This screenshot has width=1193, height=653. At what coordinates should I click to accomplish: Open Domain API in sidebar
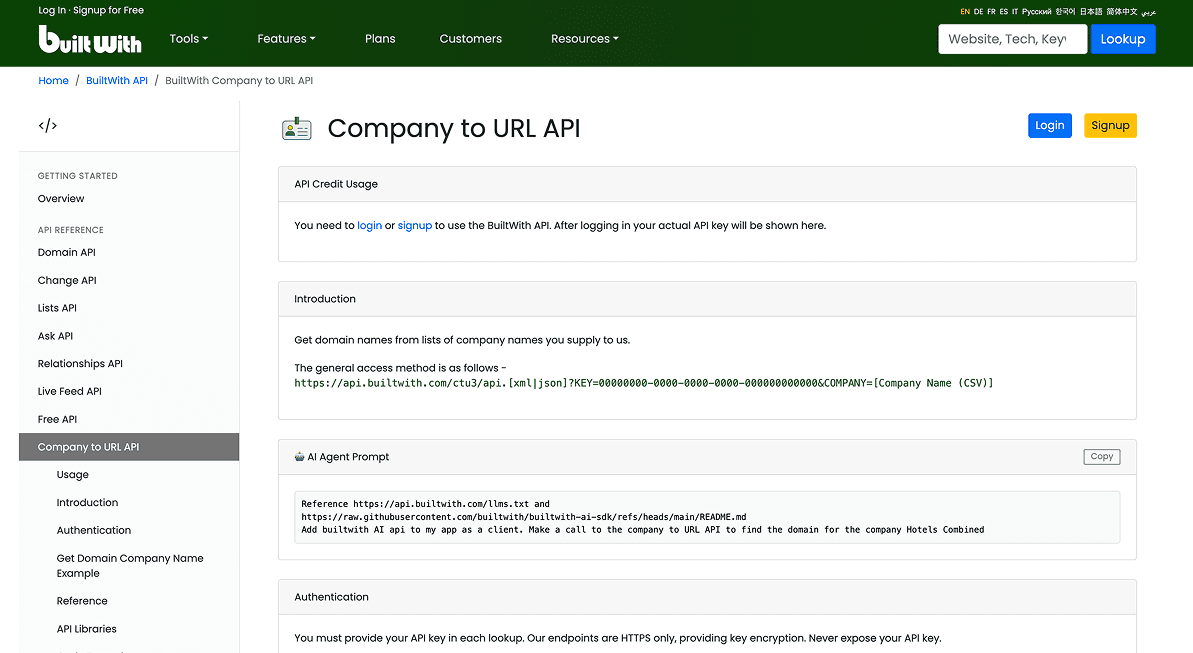(67, 253)
